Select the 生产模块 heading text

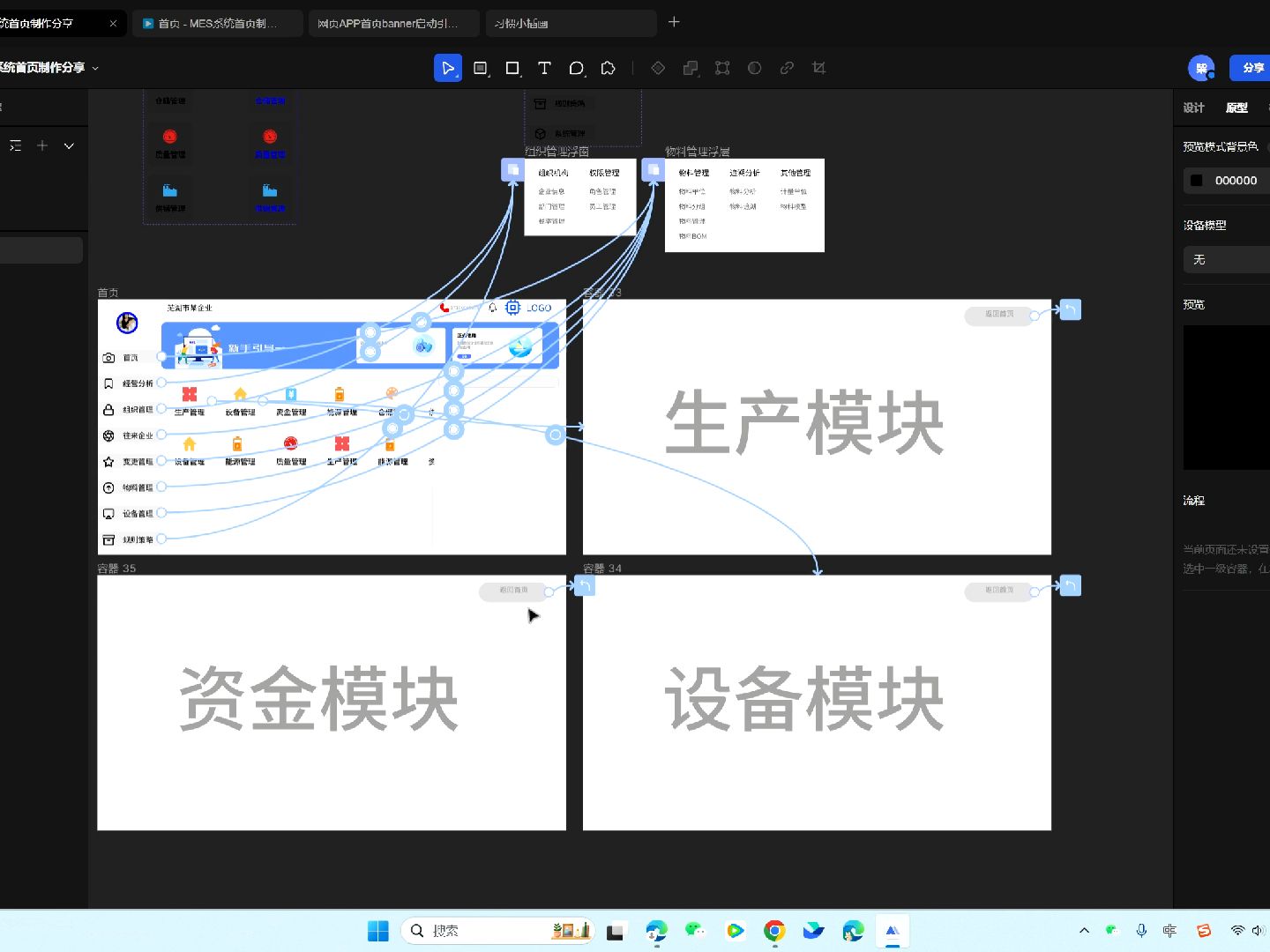coord(804,423)
